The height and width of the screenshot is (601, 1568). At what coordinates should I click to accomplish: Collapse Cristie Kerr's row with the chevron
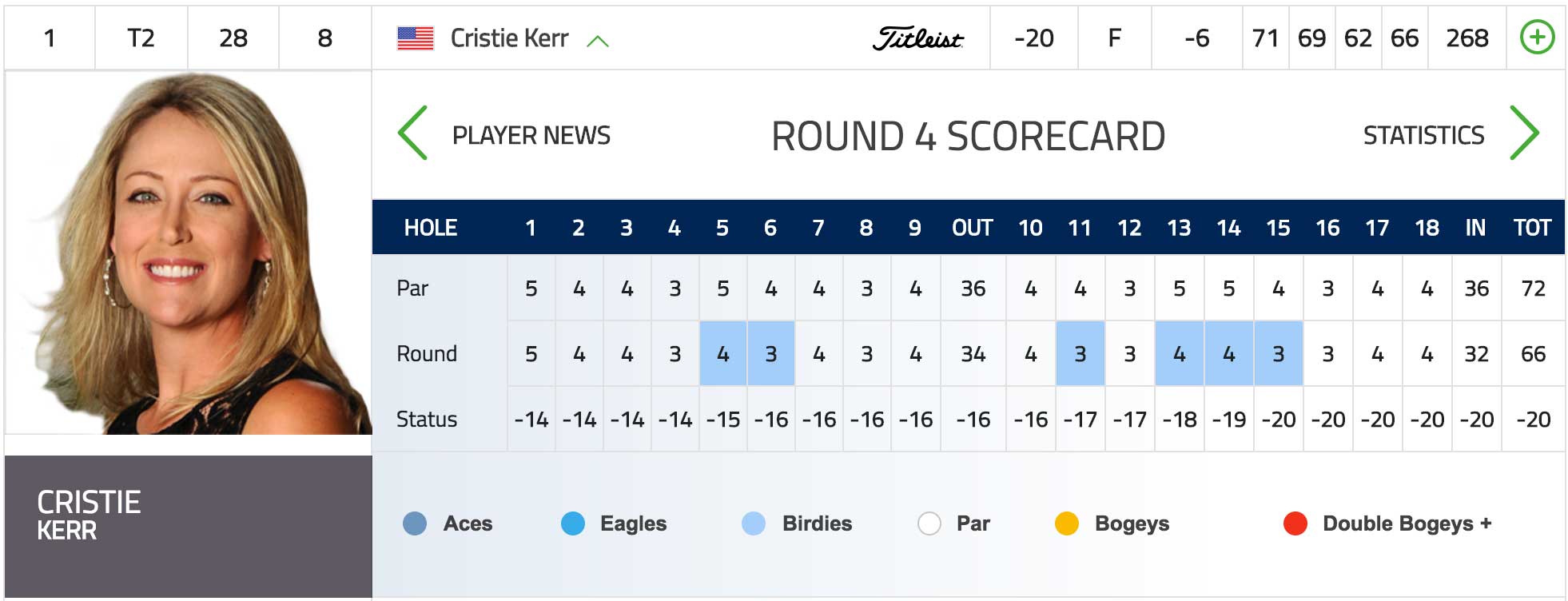tap(598, 41)
